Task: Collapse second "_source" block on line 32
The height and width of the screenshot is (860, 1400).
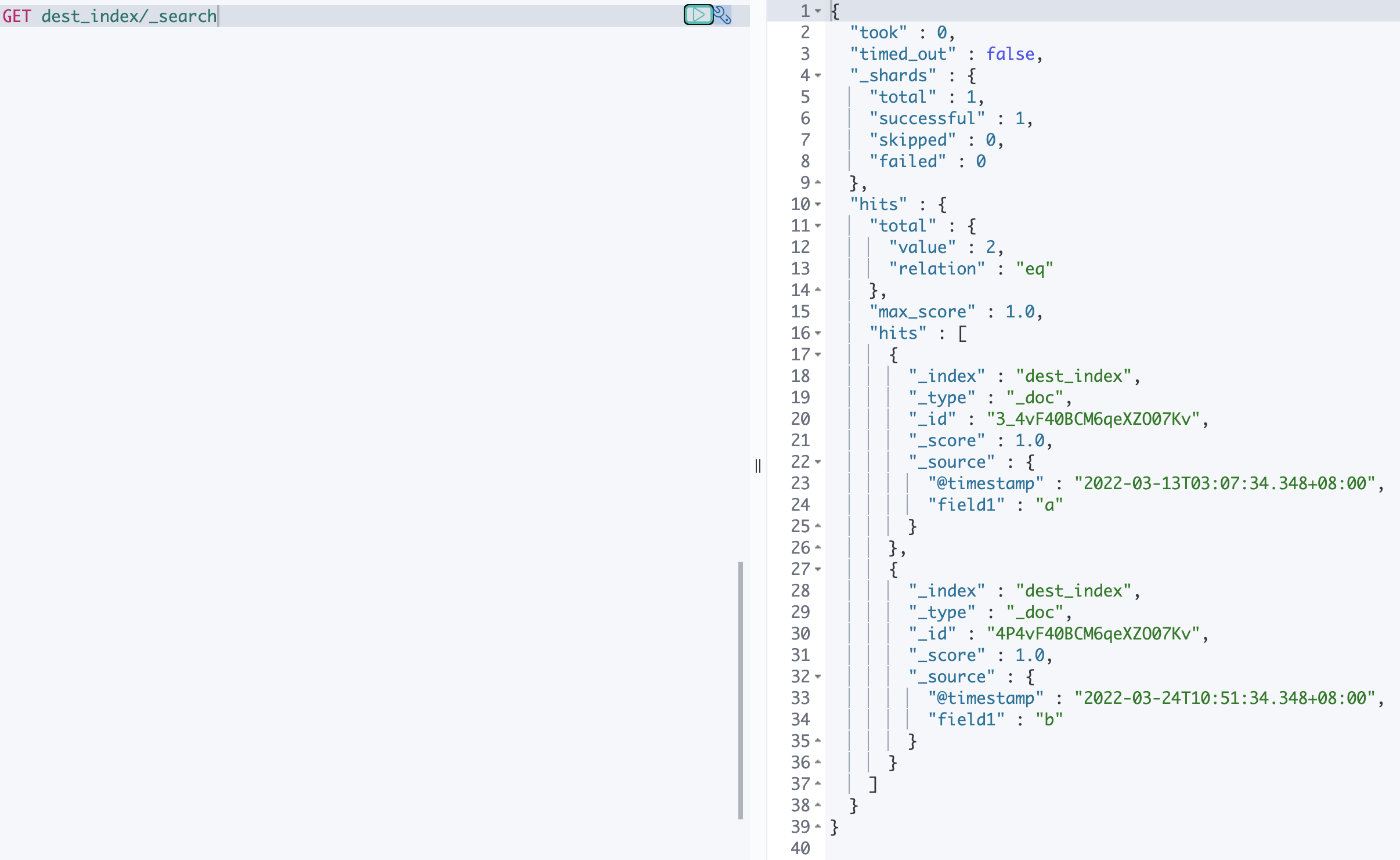Action: (x=818, y=677)
